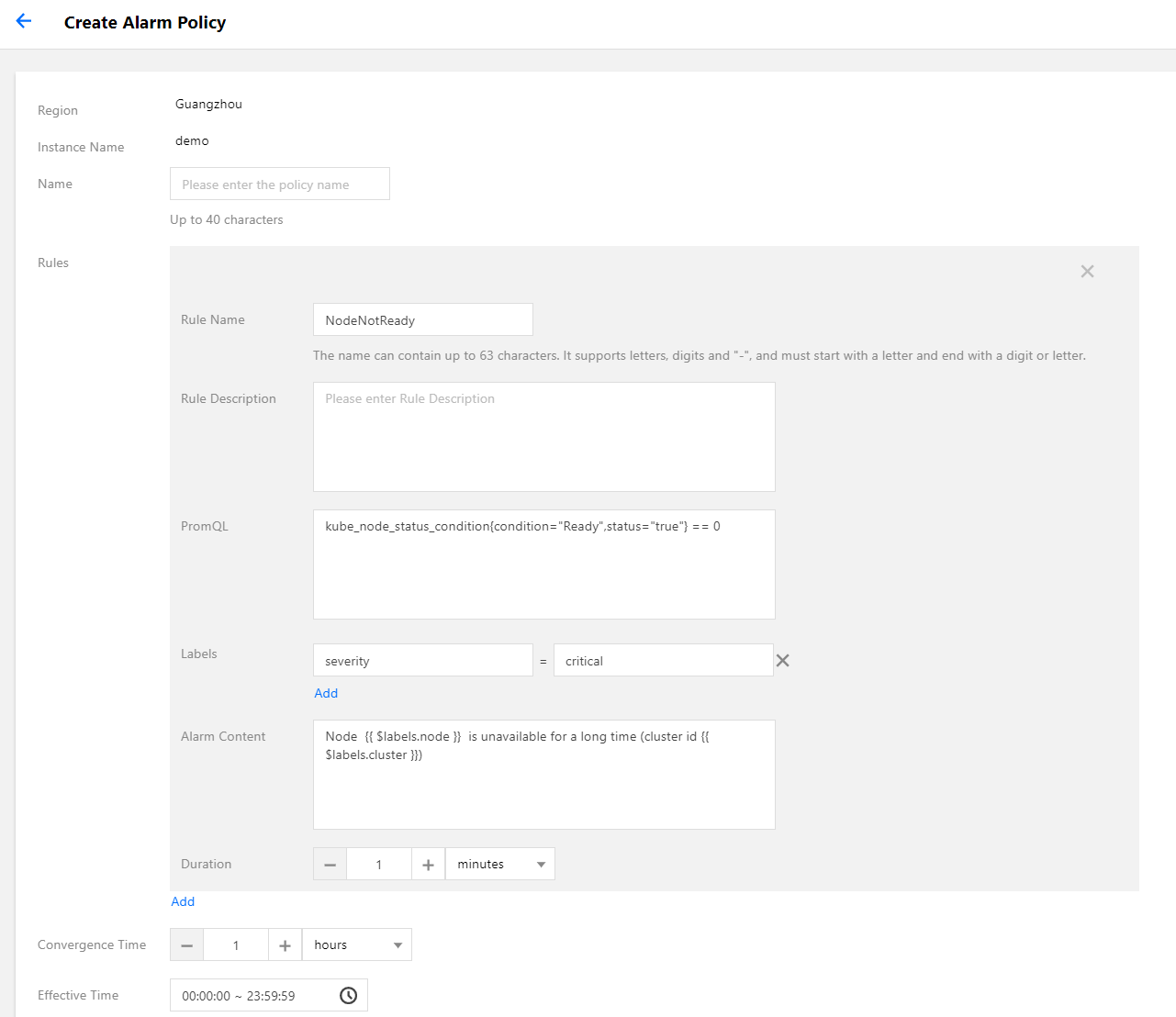Image resolution: width=1176 pixels, height=1017 pixels.
Task: Remove the rule with the X icon
Action: [1087, 272]
